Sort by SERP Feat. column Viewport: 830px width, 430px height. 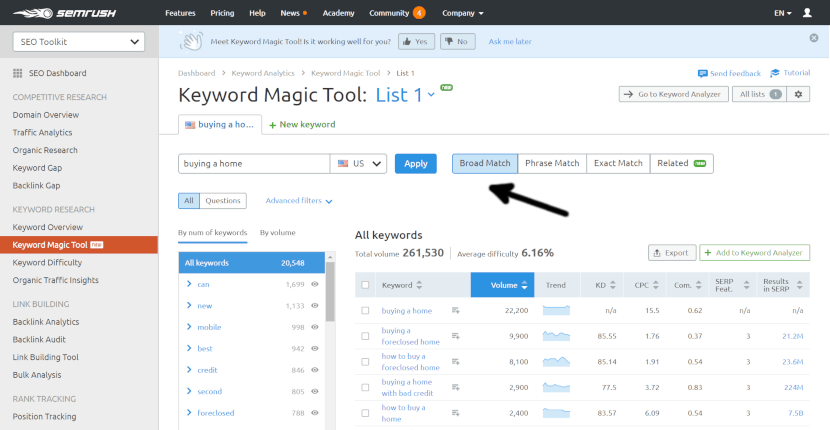(x=746, y=285)
